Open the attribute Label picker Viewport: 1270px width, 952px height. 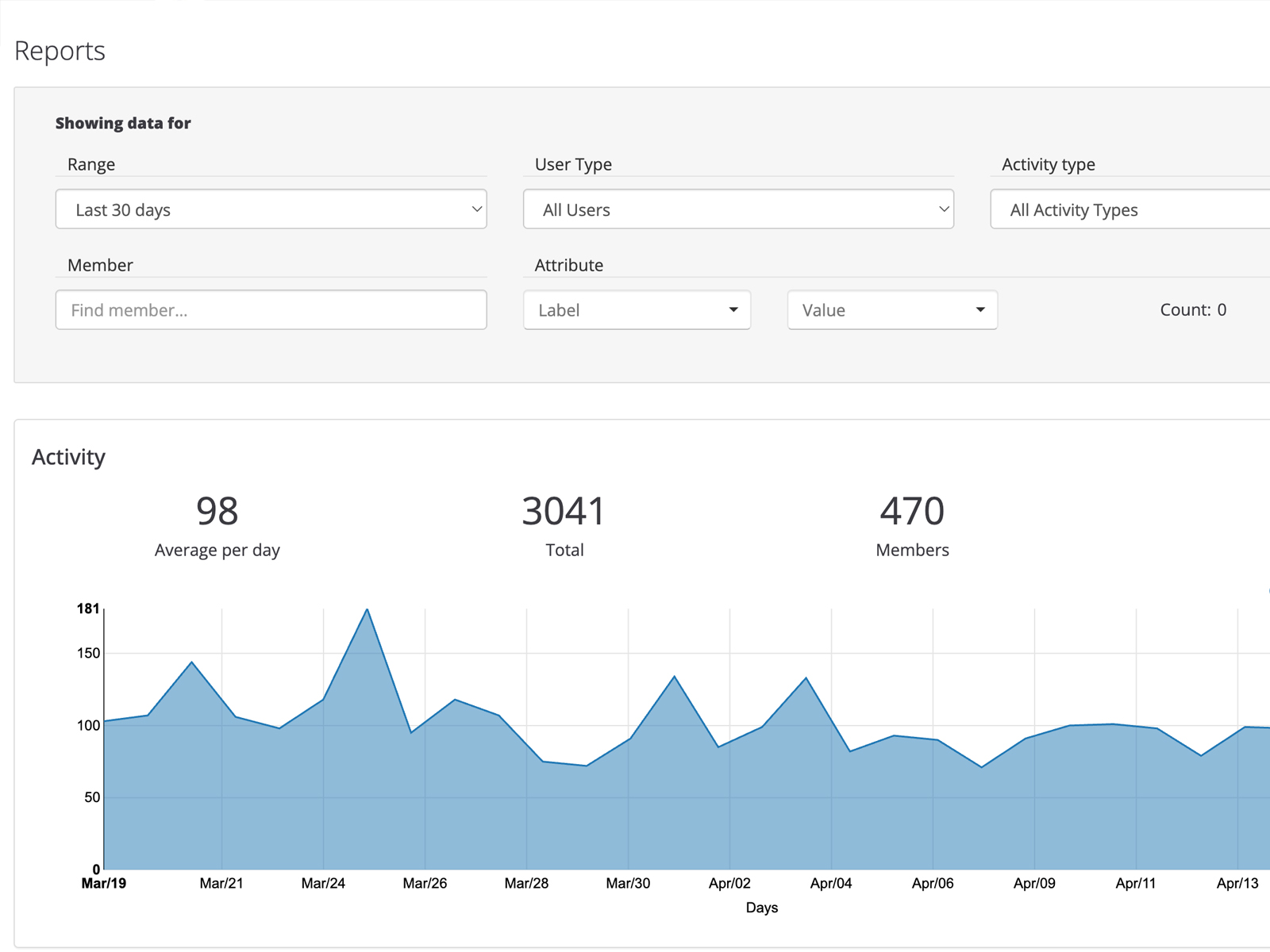(x=637, y=310)
